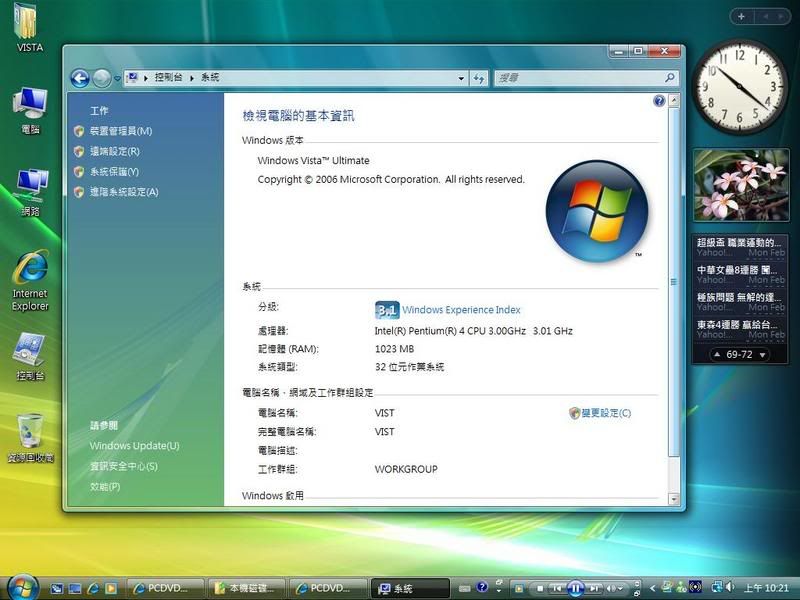The height and width of the screenshot is (600, 800).
Task: Open 效能(P) Performance link
Action: tap(105, 486)
